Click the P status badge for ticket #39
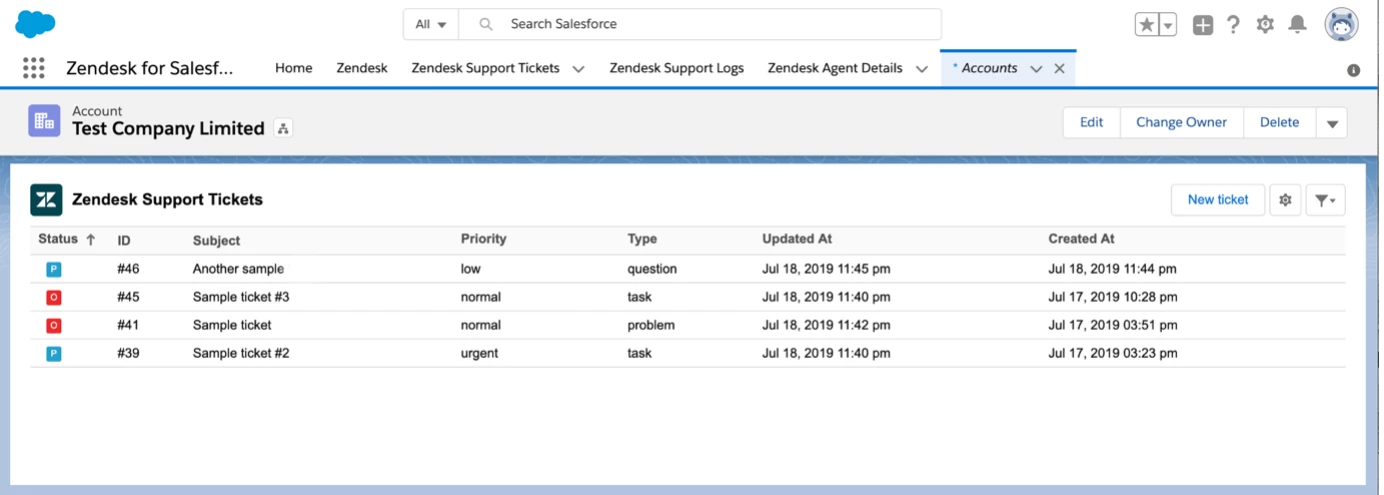1384x495 pixels. 53,353
